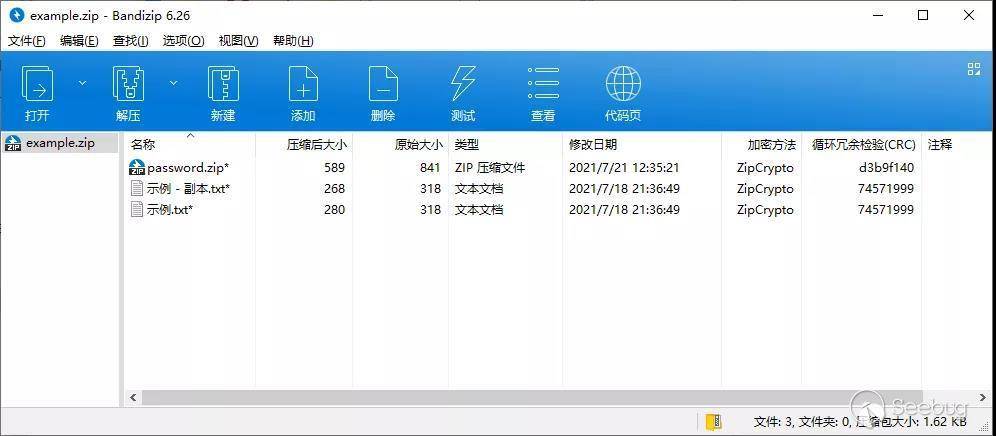
Task: Click the ZIP 压缩文件 type cell
Action: coord(490,168)
